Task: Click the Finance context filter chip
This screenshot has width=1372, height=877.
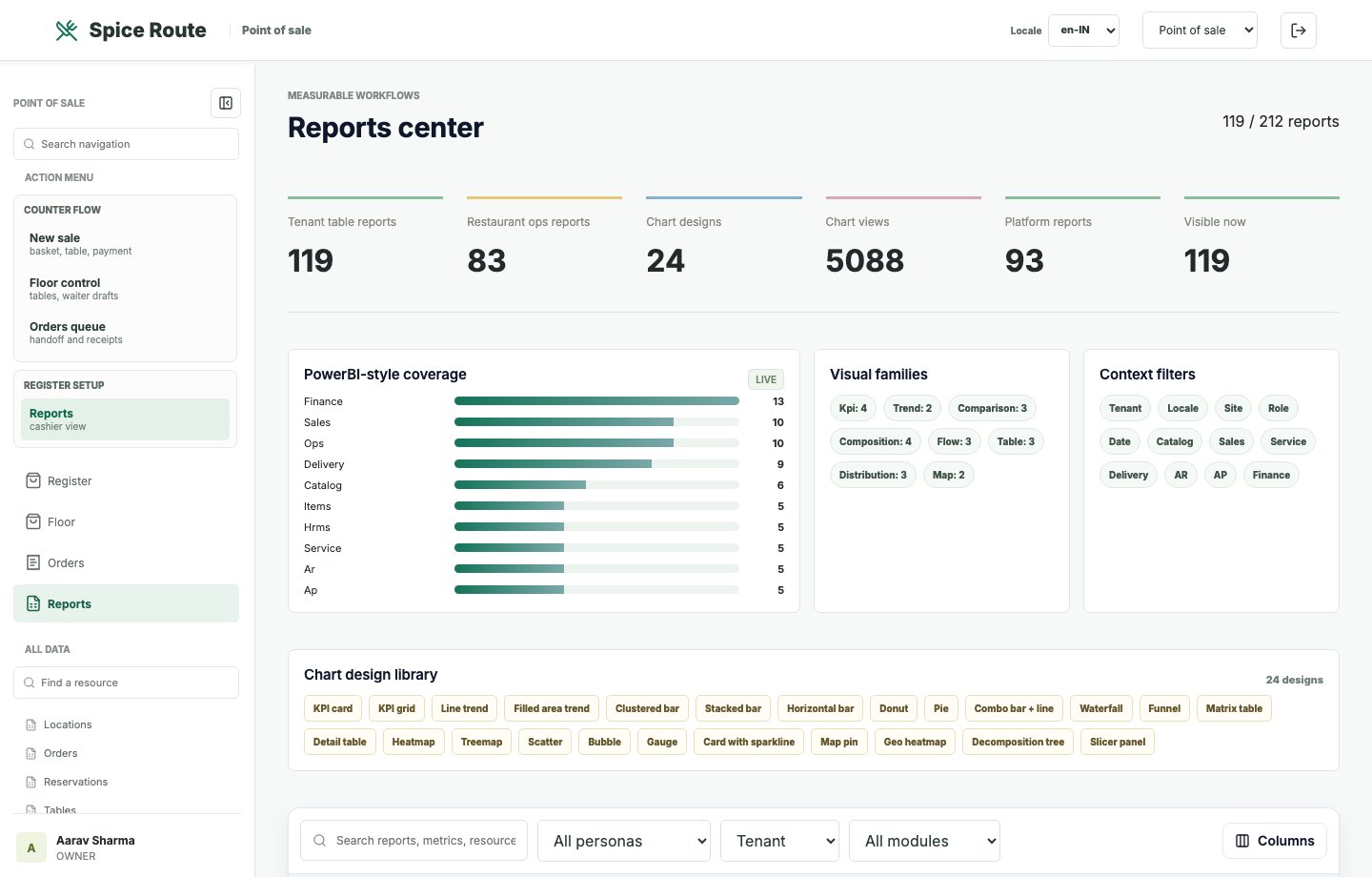Action: click(x=1271, y=475)
